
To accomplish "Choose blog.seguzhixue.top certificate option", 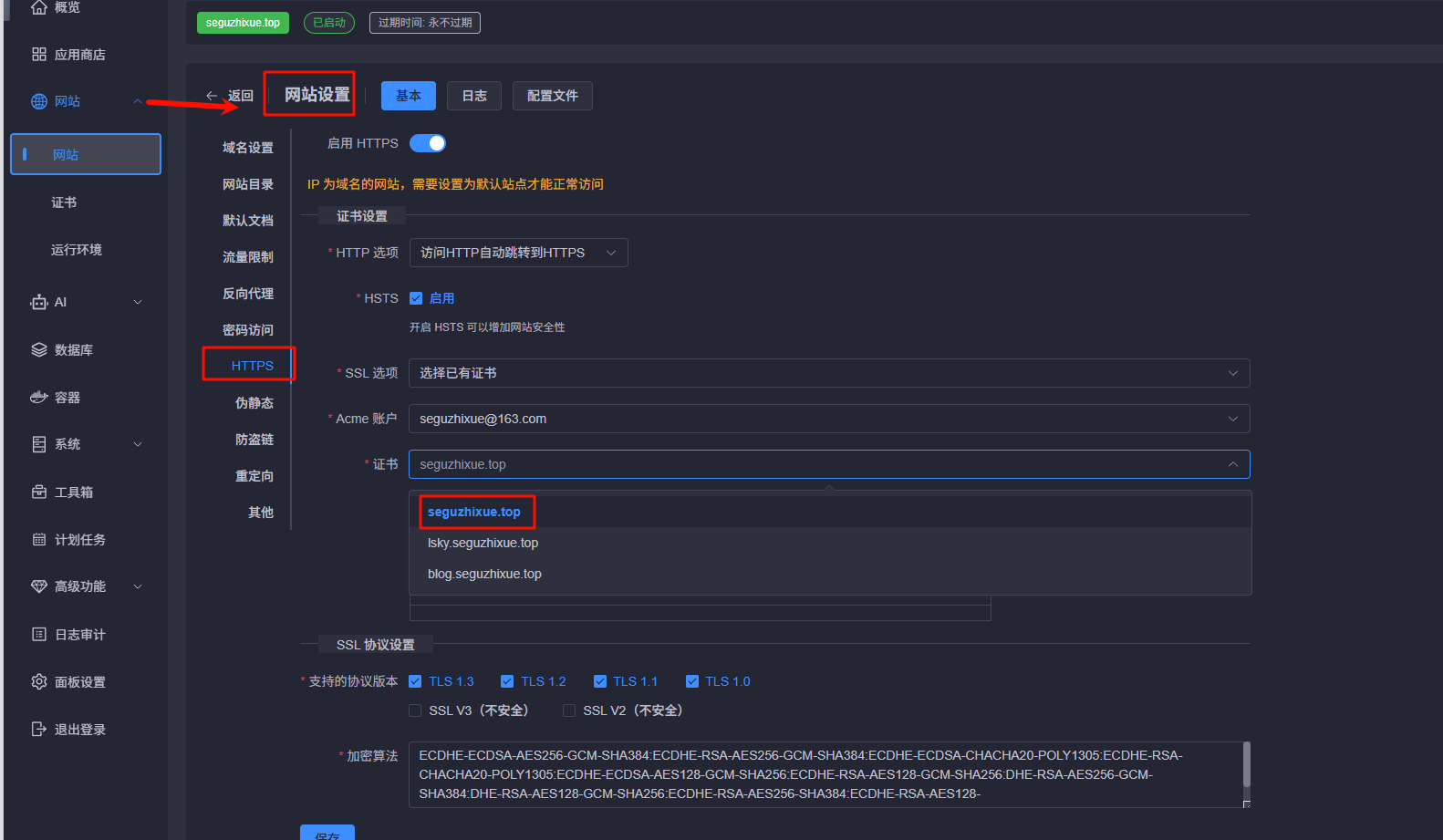I will point(484,574).
